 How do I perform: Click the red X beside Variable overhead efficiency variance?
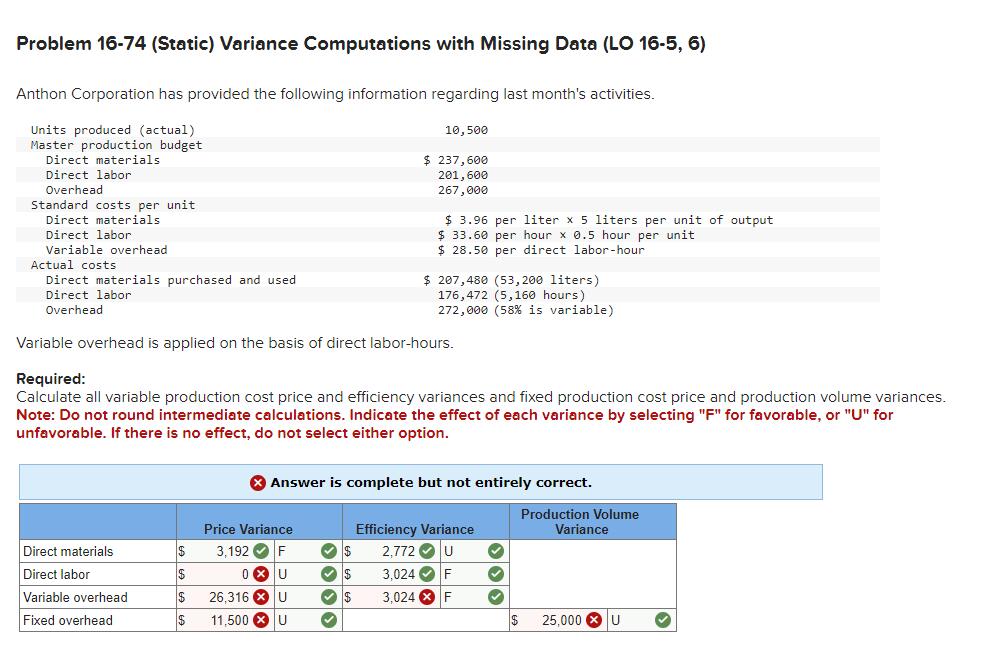pos(428,597)
